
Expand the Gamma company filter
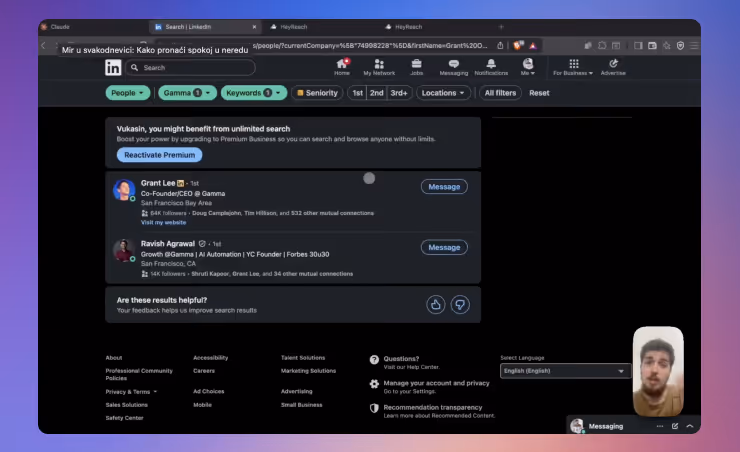[x=187, y=93]
